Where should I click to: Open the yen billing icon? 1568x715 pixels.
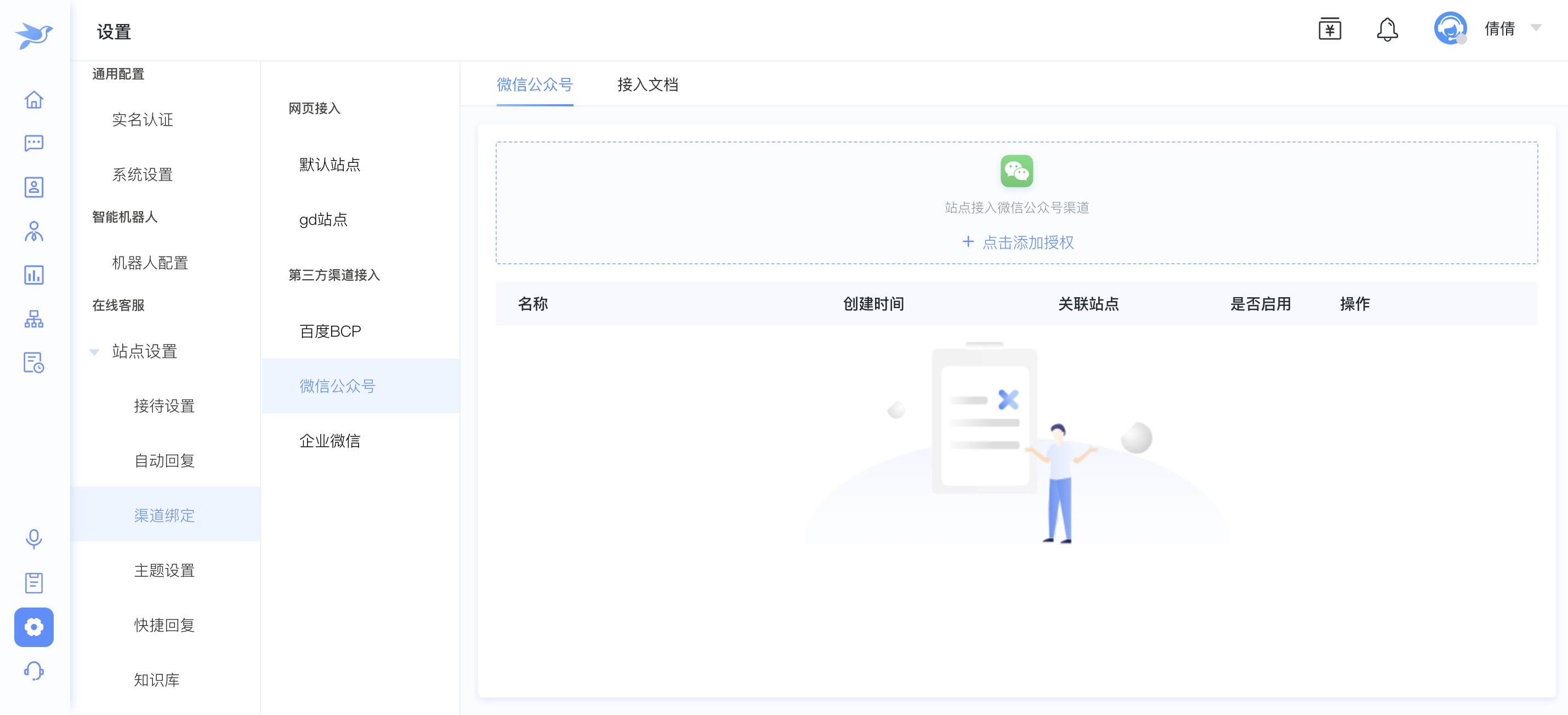click(1330, 29)
